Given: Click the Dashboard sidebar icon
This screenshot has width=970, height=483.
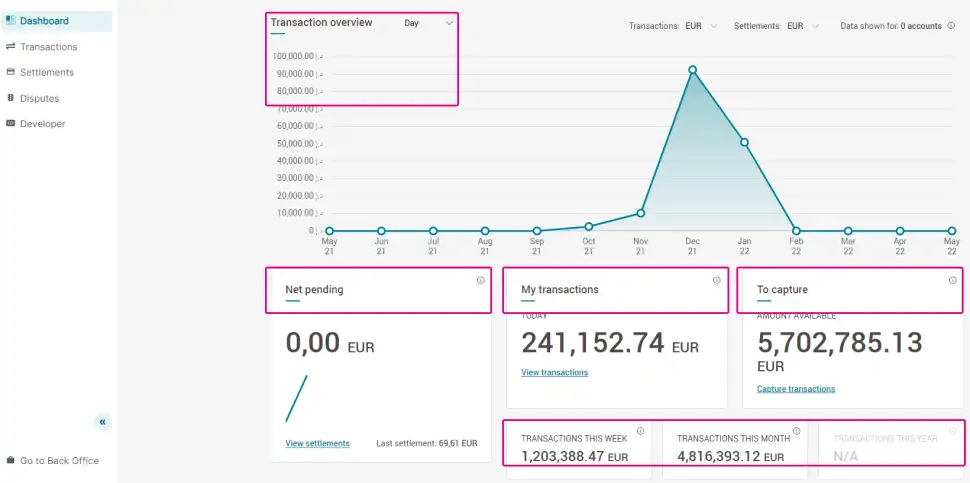Looking at the screenshot, I should 10,21.
